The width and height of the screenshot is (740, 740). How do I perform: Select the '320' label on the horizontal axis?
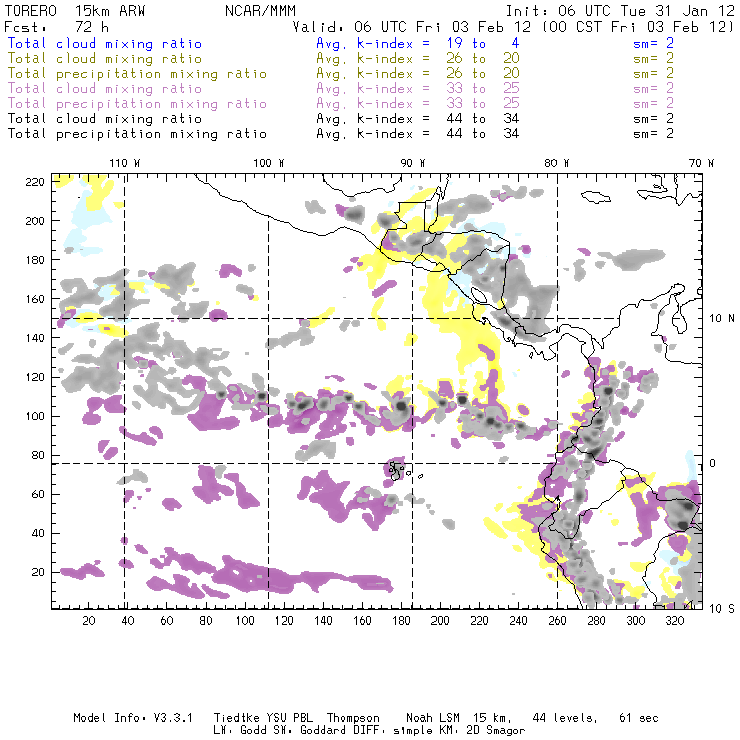click(675, 621)
